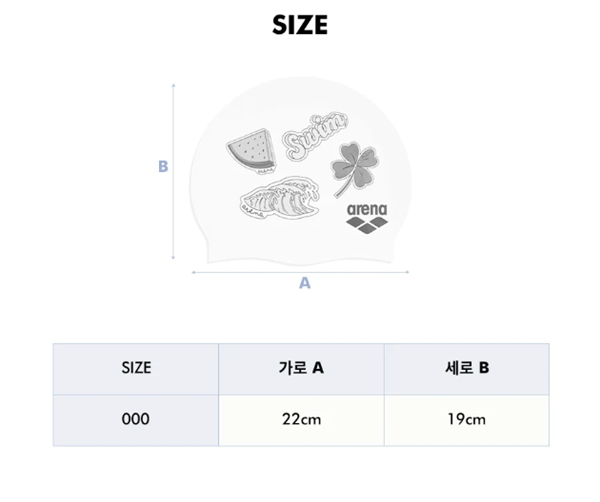The width and height of the screenshot is (600, 502).
Task: Click the horizontal A measurement arrow line
Action: pos(300,272)
